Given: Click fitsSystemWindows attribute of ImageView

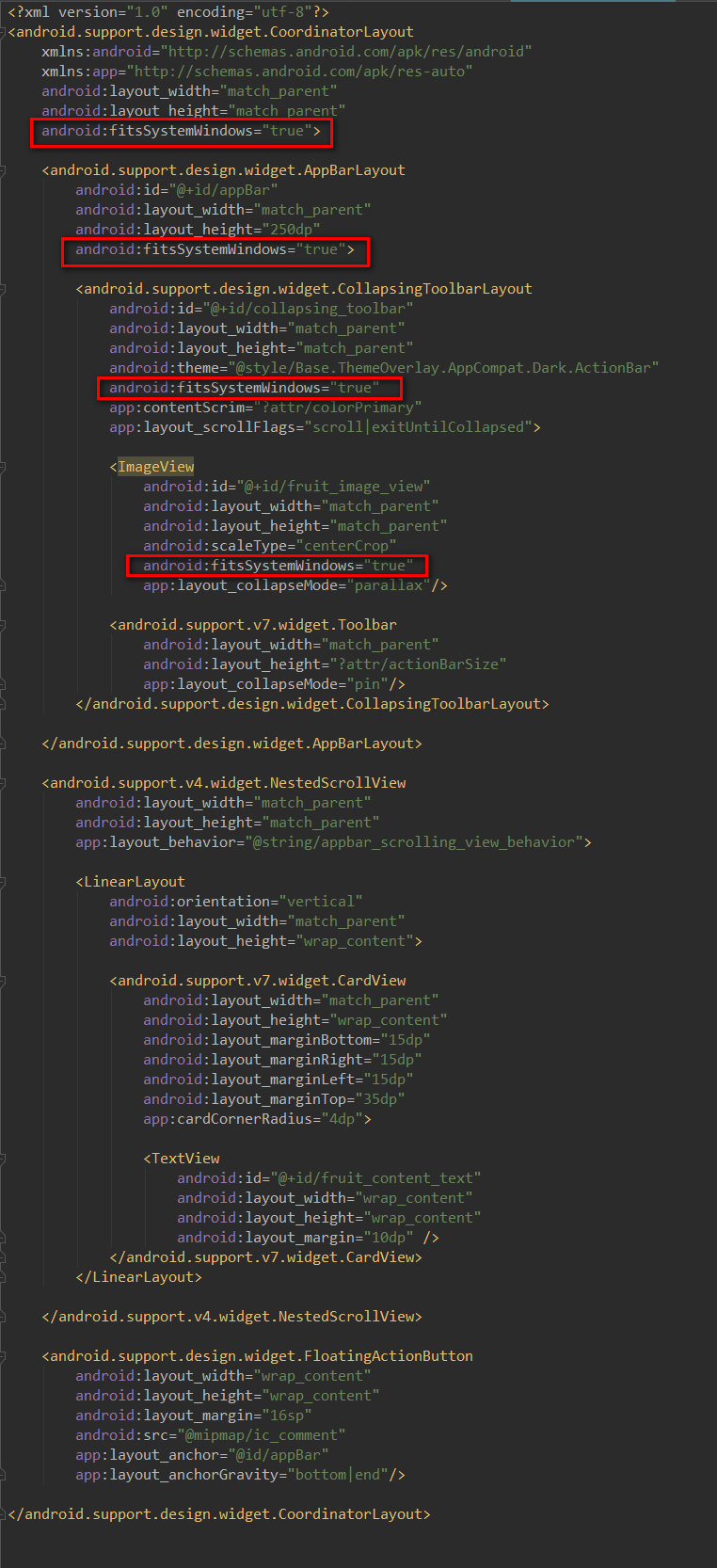Looking at the screenshot, I should [279, 566].
